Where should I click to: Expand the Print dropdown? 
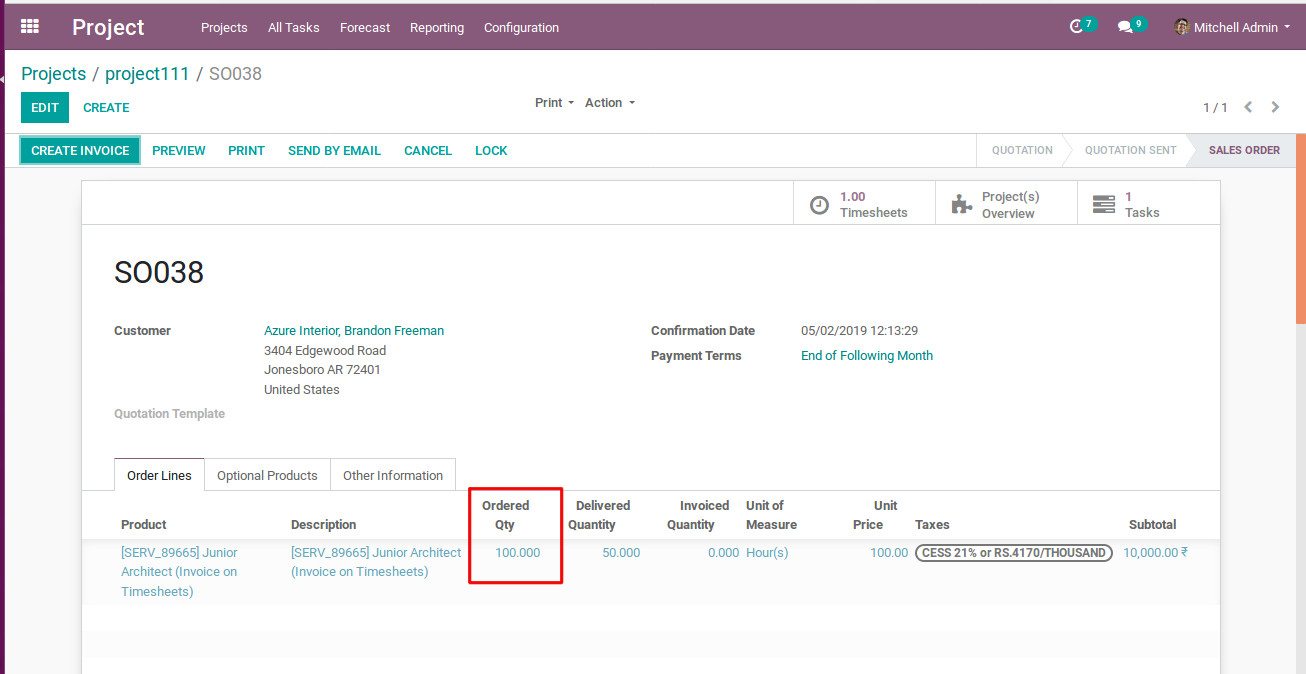555,103
